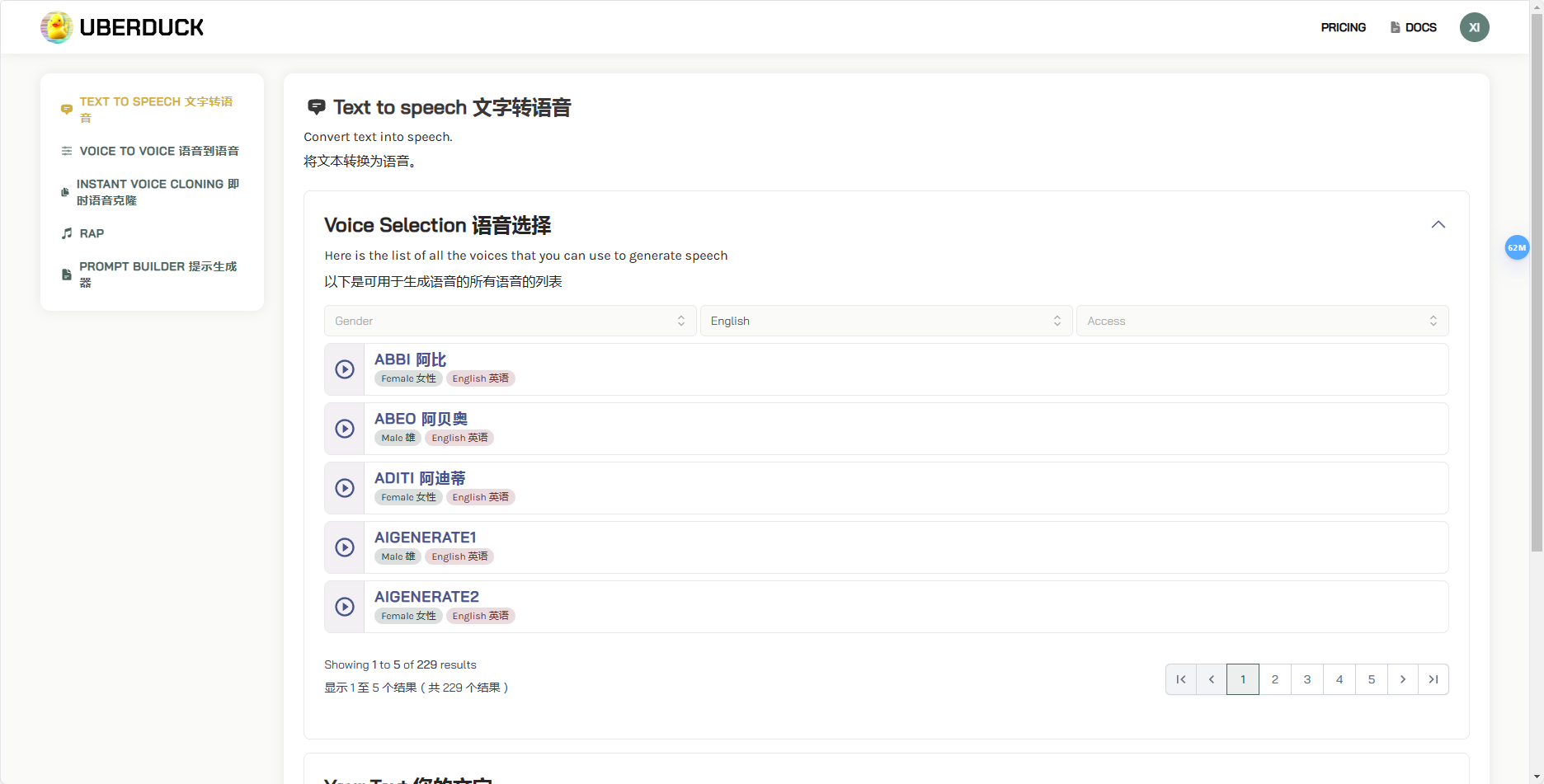Play the AIGENERATE1 voice sample
Viewport: 1544px width, 784px height.
click(345, 547)
